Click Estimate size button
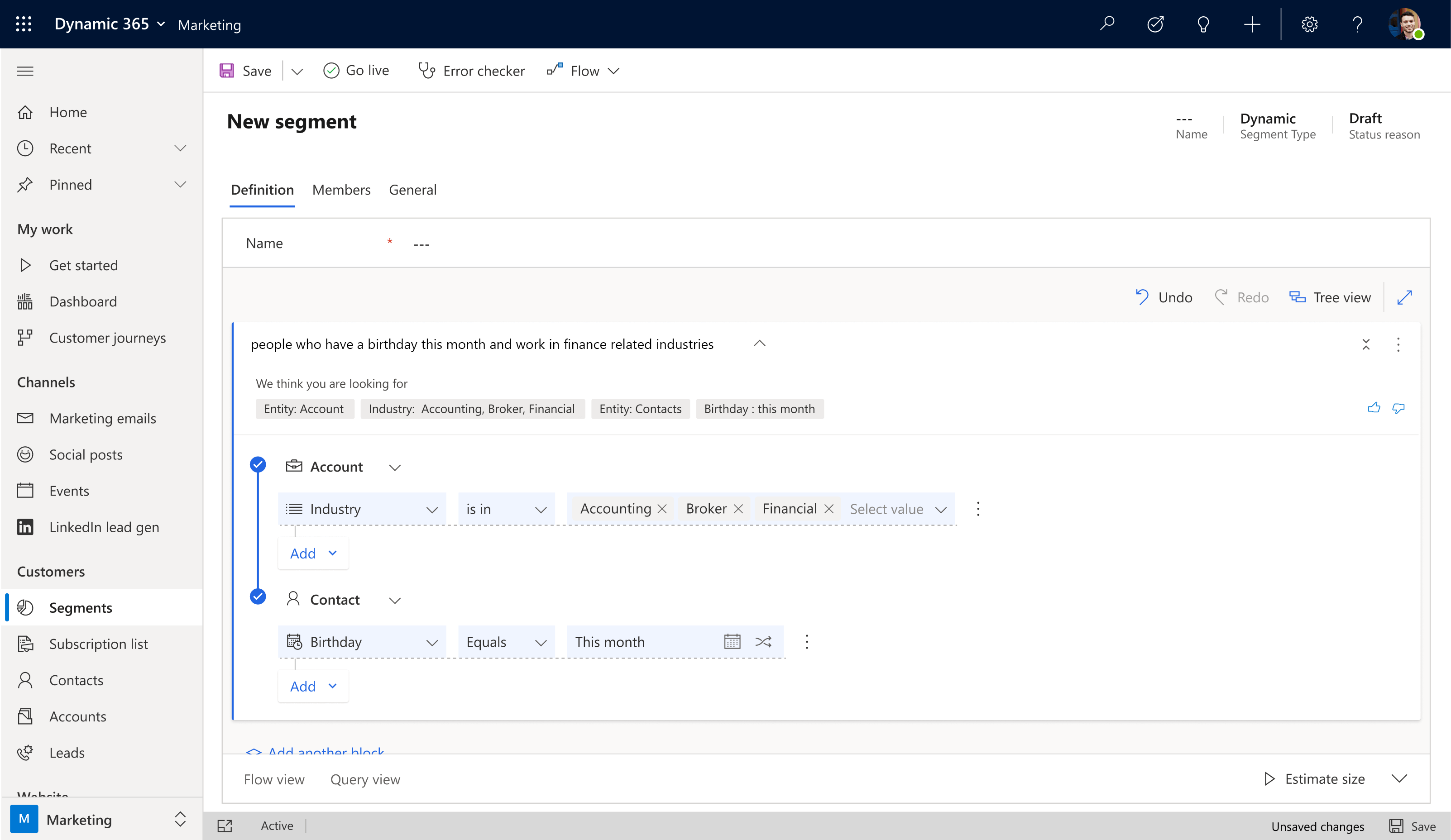Image resolution: width=1451 pixels, height=840 pixels. [1316, 779]
